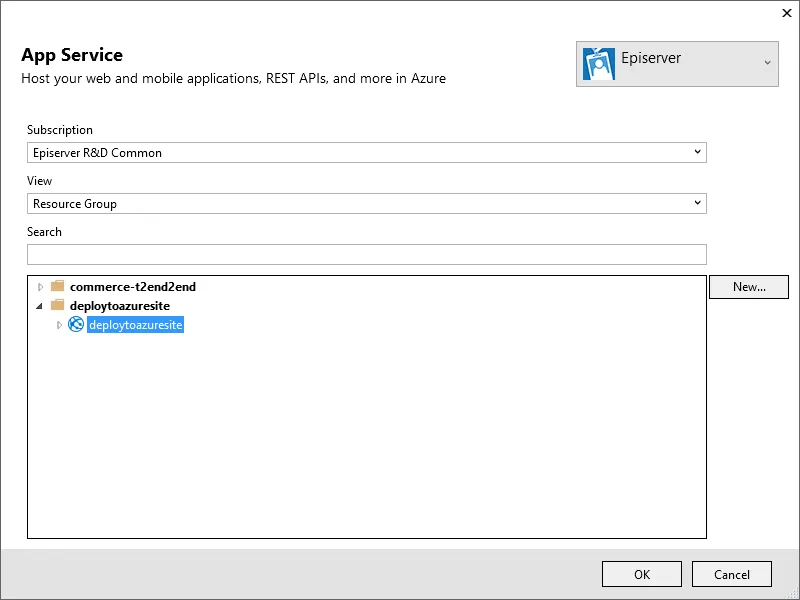Confirm with the OK button
Viewport: 800px width, 600px height.
[x=642, y=574]
